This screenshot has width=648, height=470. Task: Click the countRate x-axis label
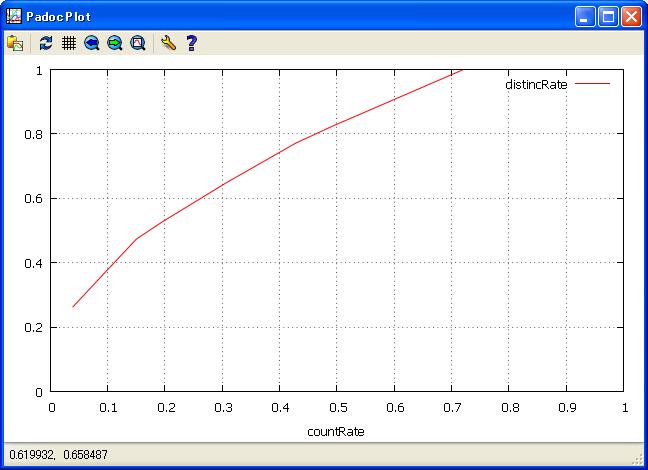tap(336, 432)
